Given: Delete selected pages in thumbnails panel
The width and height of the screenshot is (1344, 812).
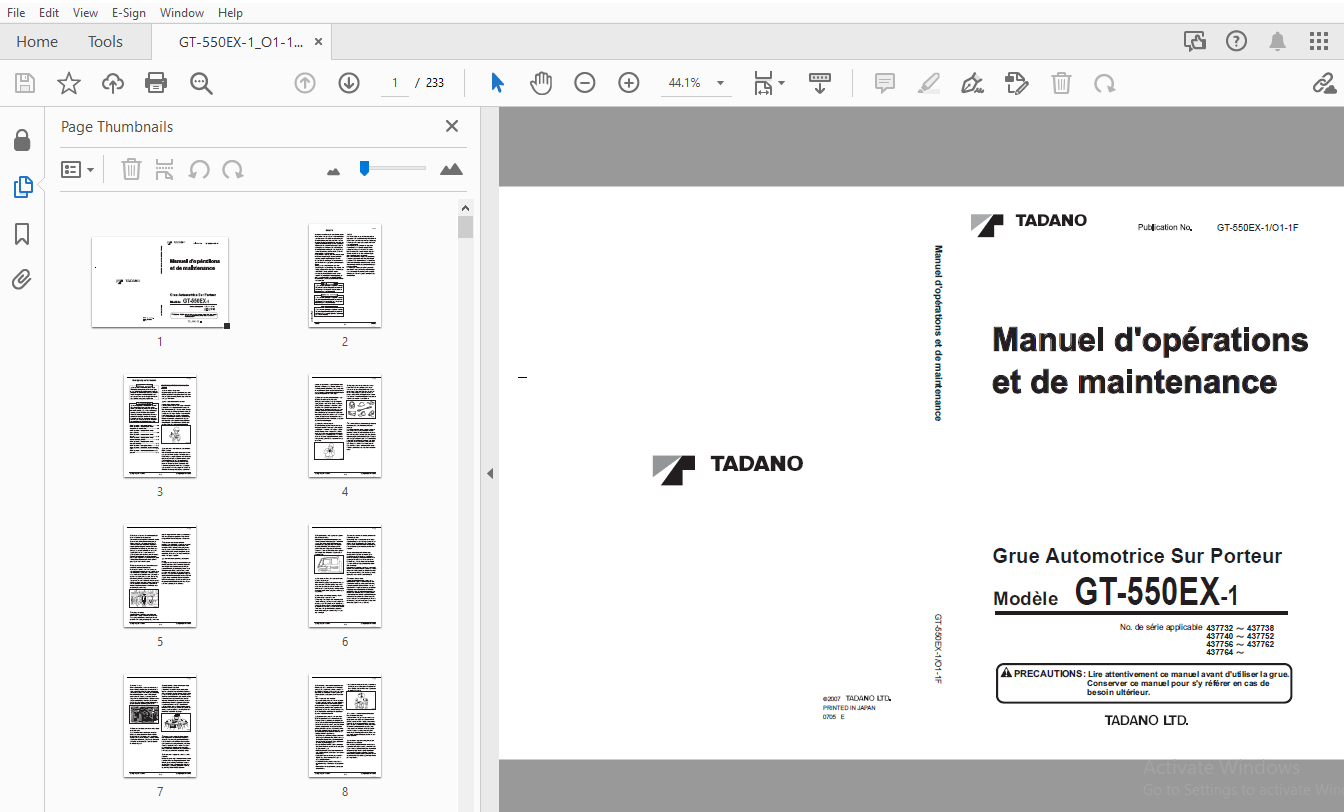Looking at the screenshot, I should tap(131, 170).
